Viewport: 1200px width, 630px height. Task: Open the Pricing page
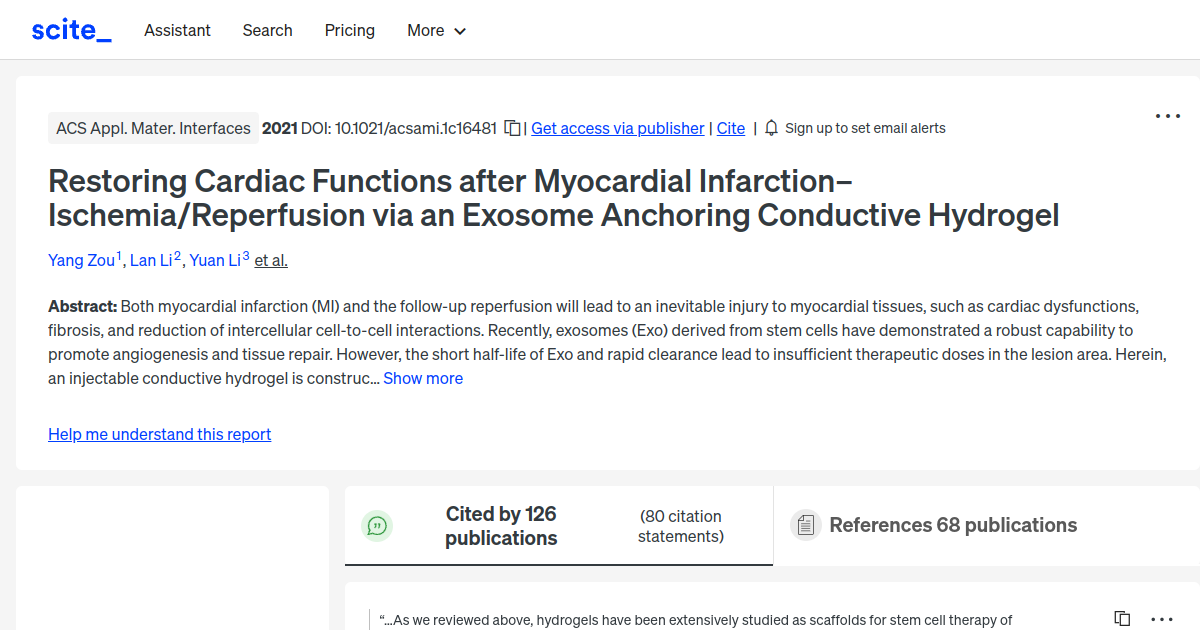pos(349,30)
